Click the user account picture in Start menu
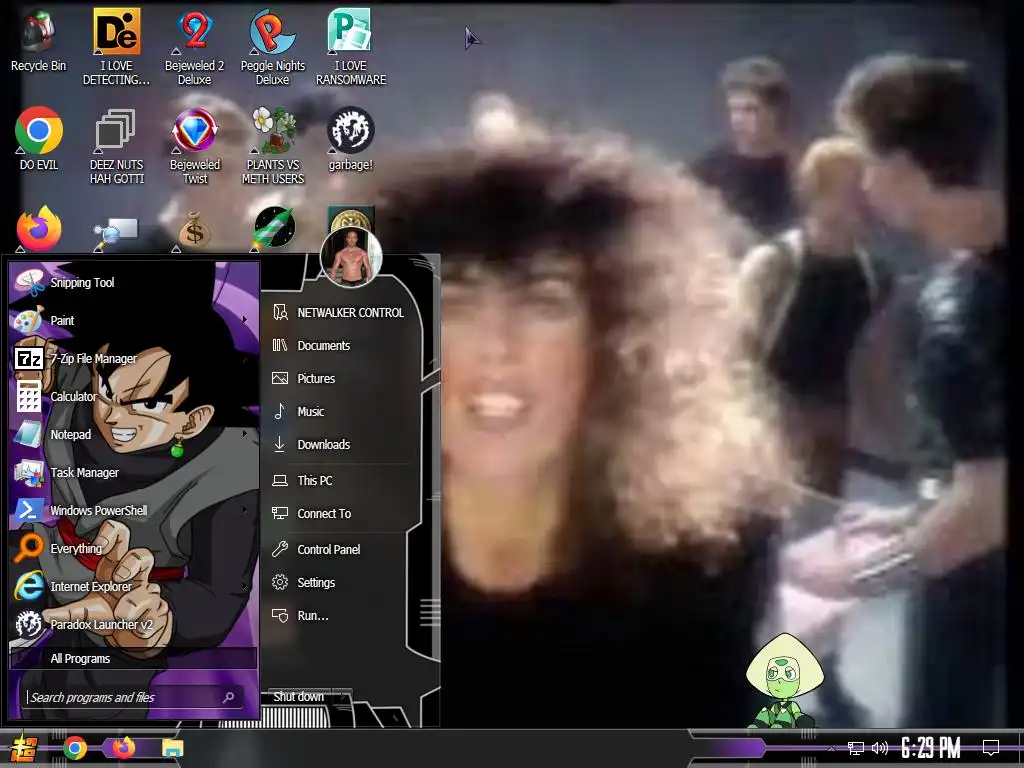This screenshot has height=768, width=1024. (351, 257)
